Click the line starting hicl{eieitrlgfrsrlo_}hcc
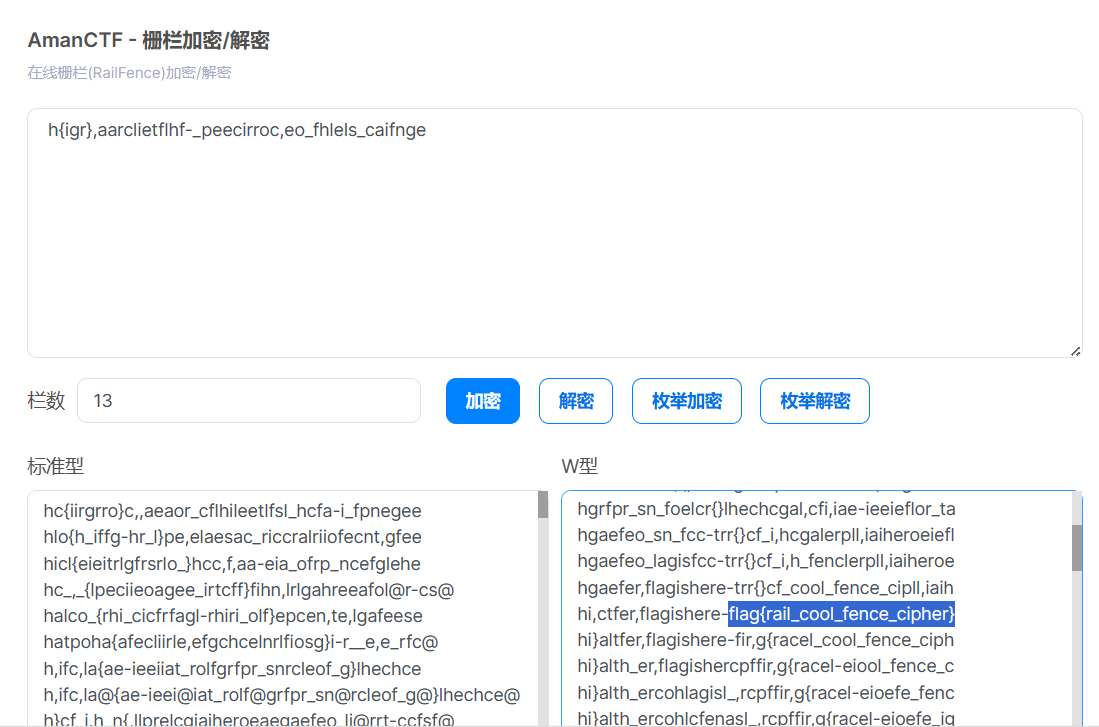This screenshot has height=727, width=1099. click(232, 564)
